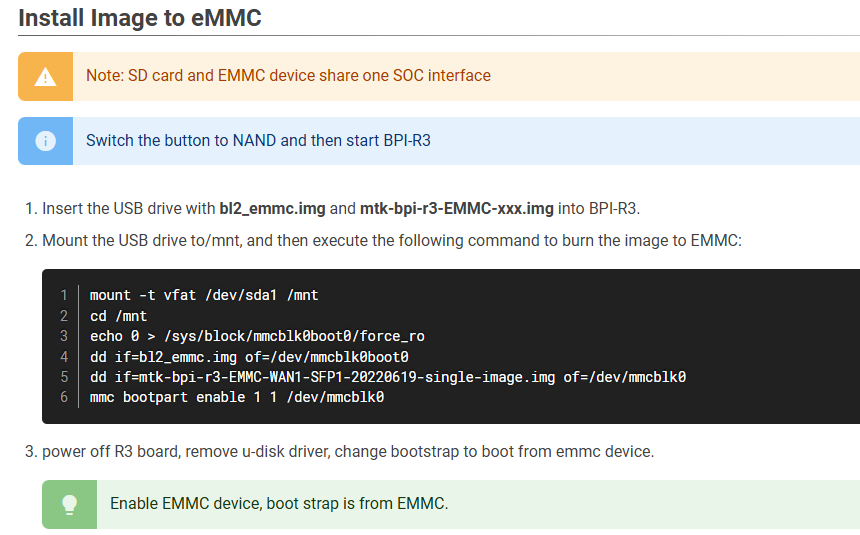This screenshot has width=860, height=535.
Task: Click the "dd if=bl2_emmc.img" code line
Action: tap(249, 356)
